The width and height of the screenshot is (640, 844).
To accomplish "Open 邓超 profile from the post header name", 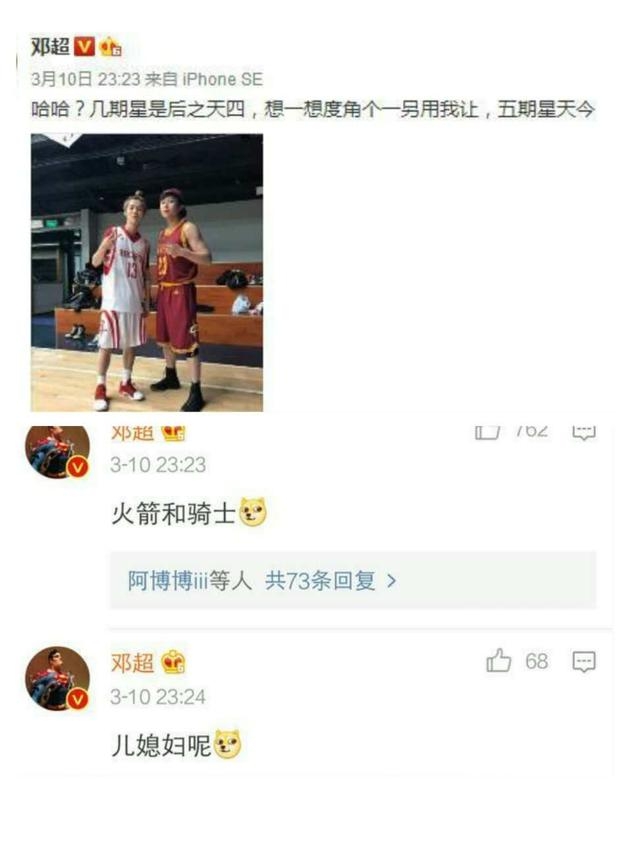I will [50, 47].
